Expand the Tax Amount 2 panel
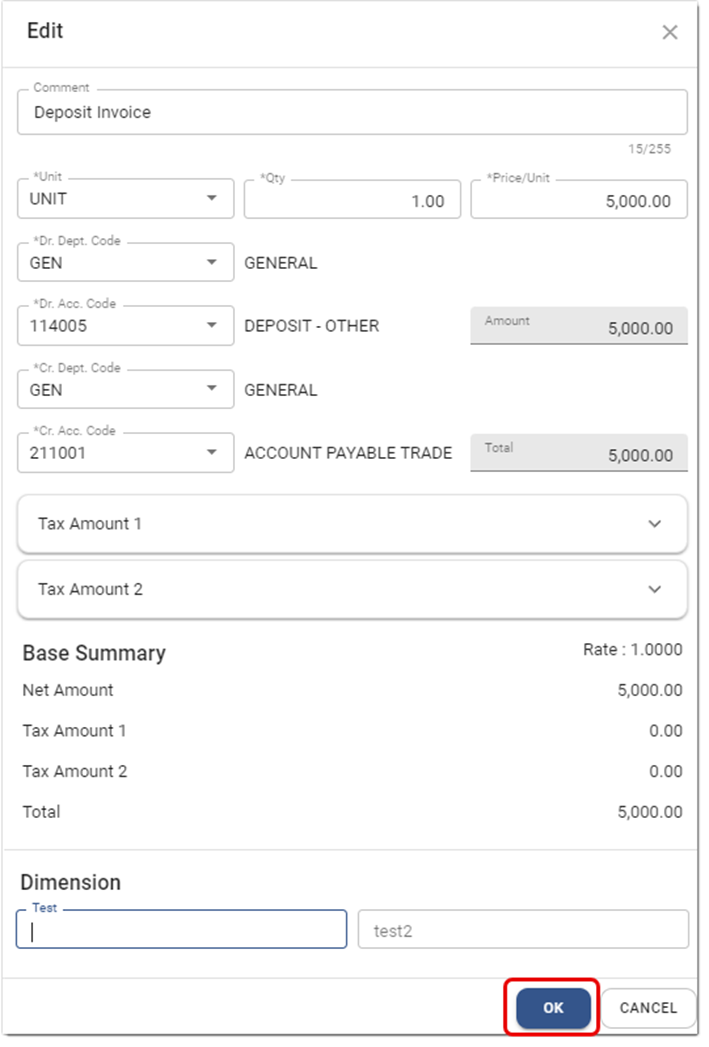 (352, 589)
